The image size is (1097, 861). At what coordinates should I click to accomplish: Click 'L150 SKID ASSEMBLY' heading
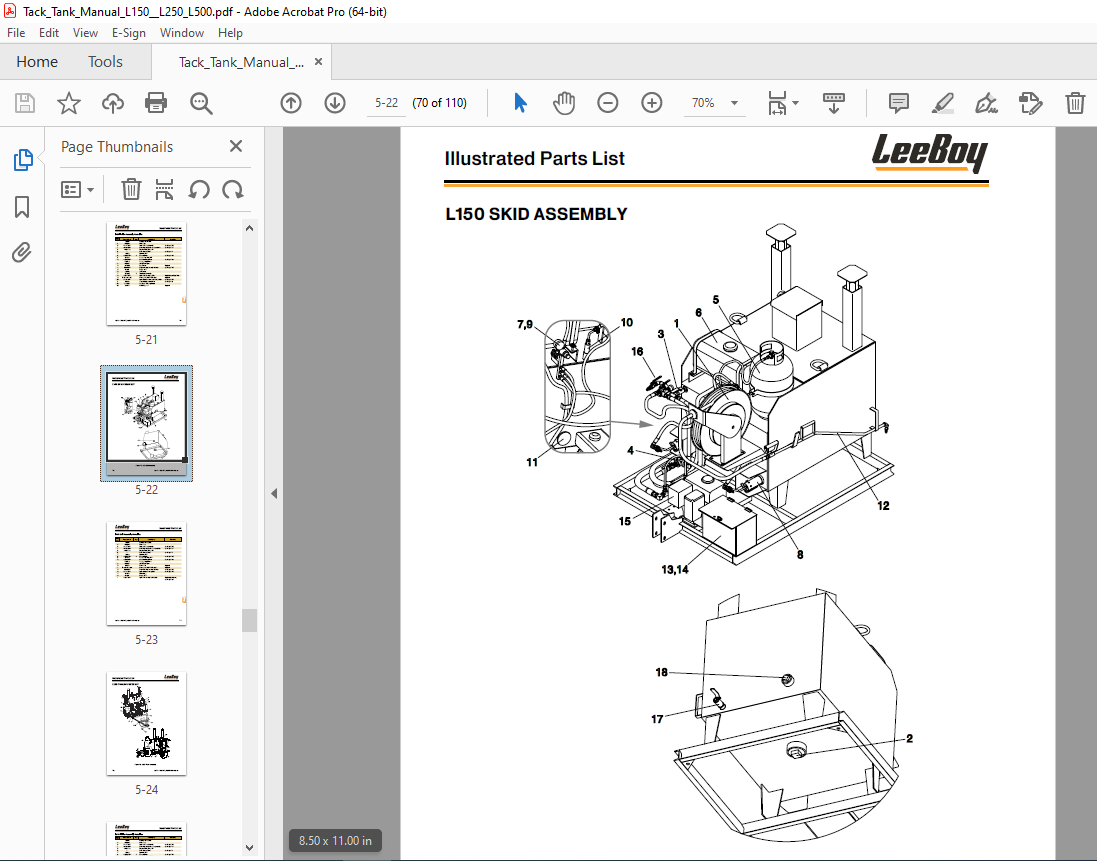coord(536,214)
